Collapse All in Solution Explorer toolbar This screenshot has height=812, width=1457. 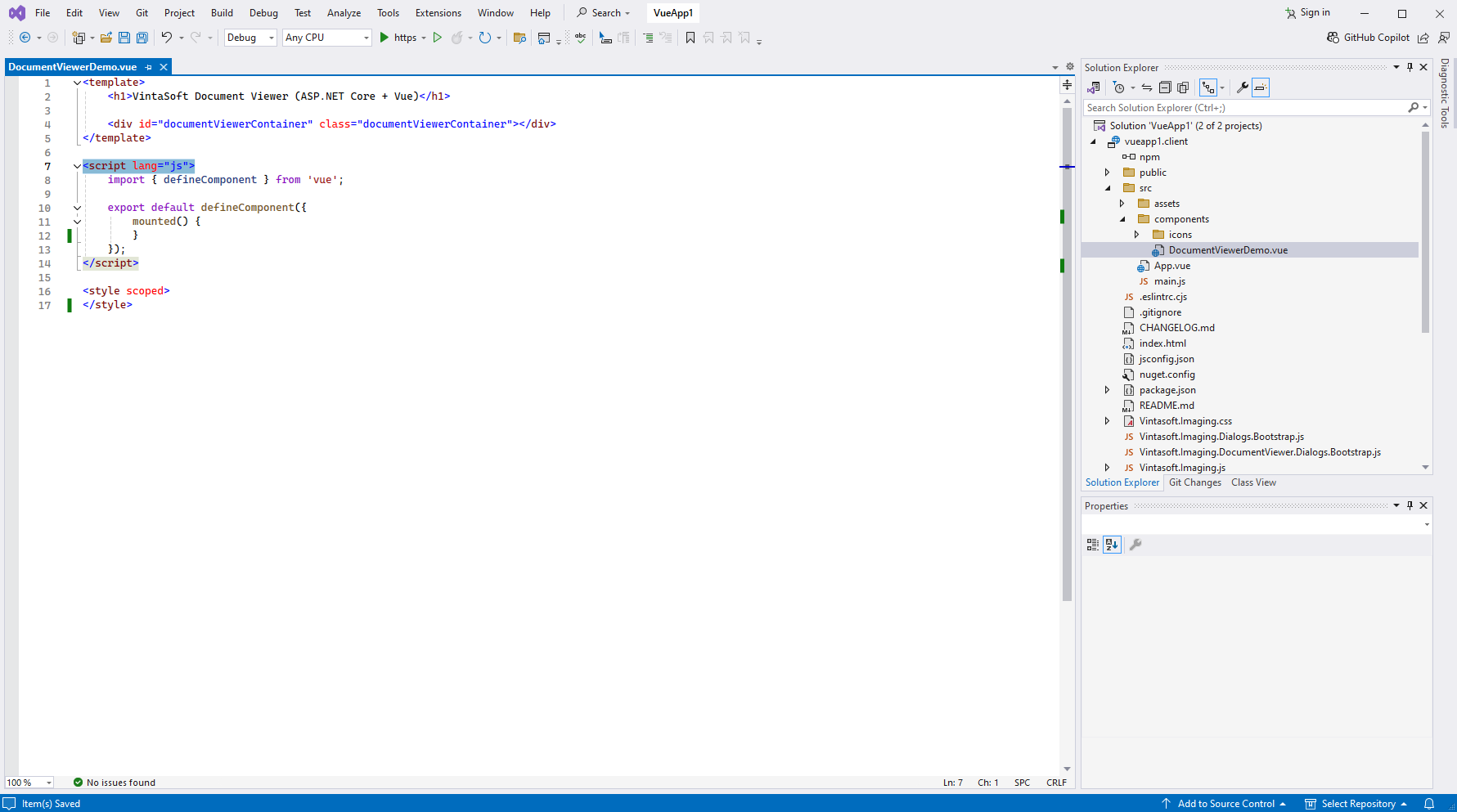pyautogui.click(x=1165, y=87)
